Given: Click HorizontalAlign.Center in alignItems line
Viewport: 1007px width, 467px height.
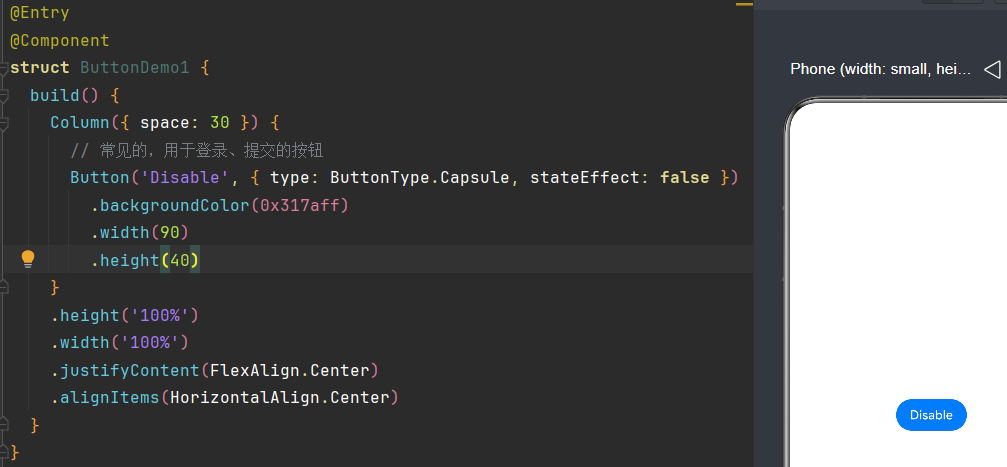Looking at the screenshot, I should pyautogui.click(x=279, y=398).
